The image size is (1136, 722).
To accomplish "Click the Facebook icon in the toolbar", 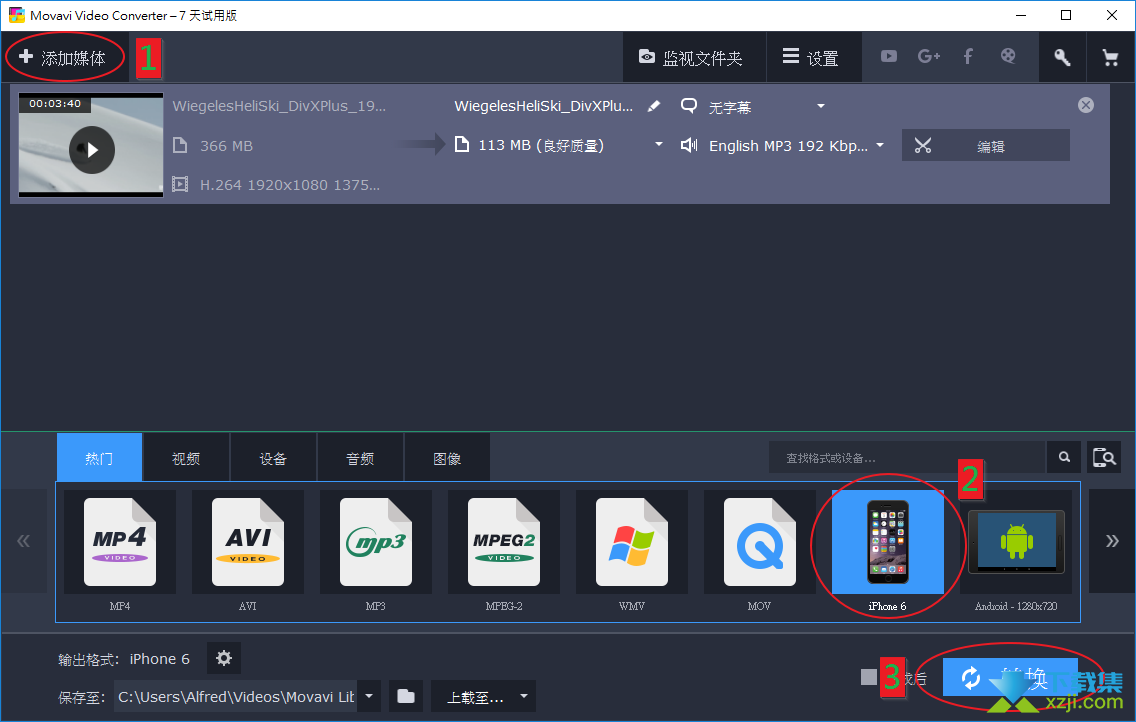I will coord(968,56).
